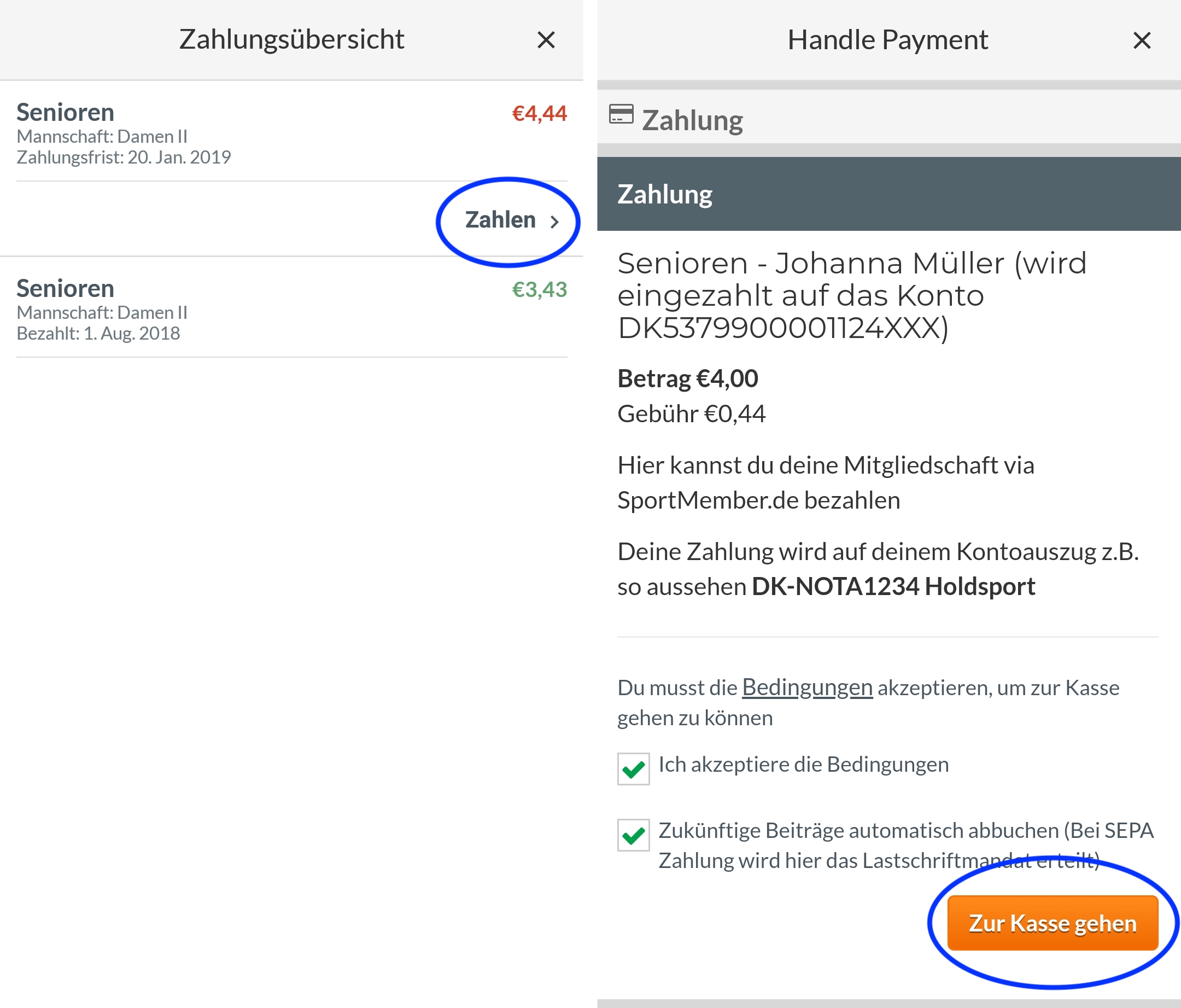The image size is (1181, 1008).
Task: Toggle Zukünftige Beiträge automatisch abbuchen checkbox
Action: coord(633,835)
